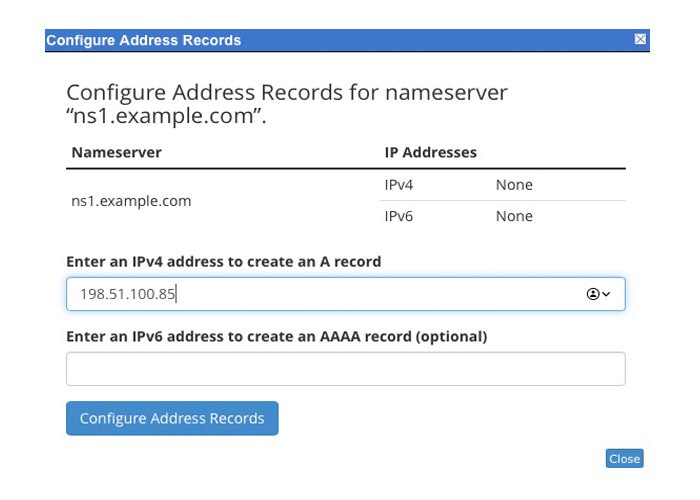Click the Close button at the bottom right

tap(624, 458)
